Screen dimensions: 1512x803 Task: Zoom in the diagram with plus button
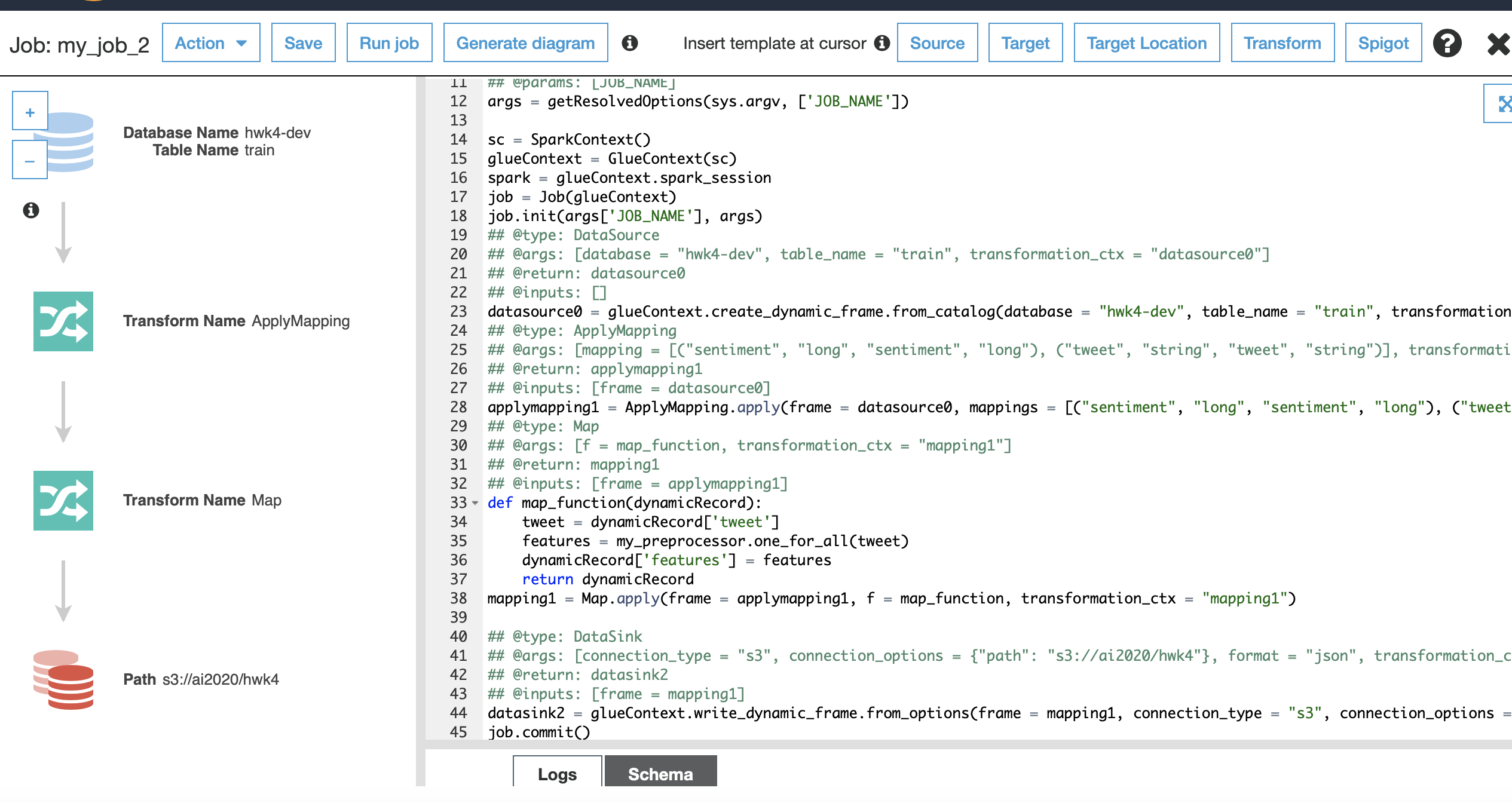[30, 112]
